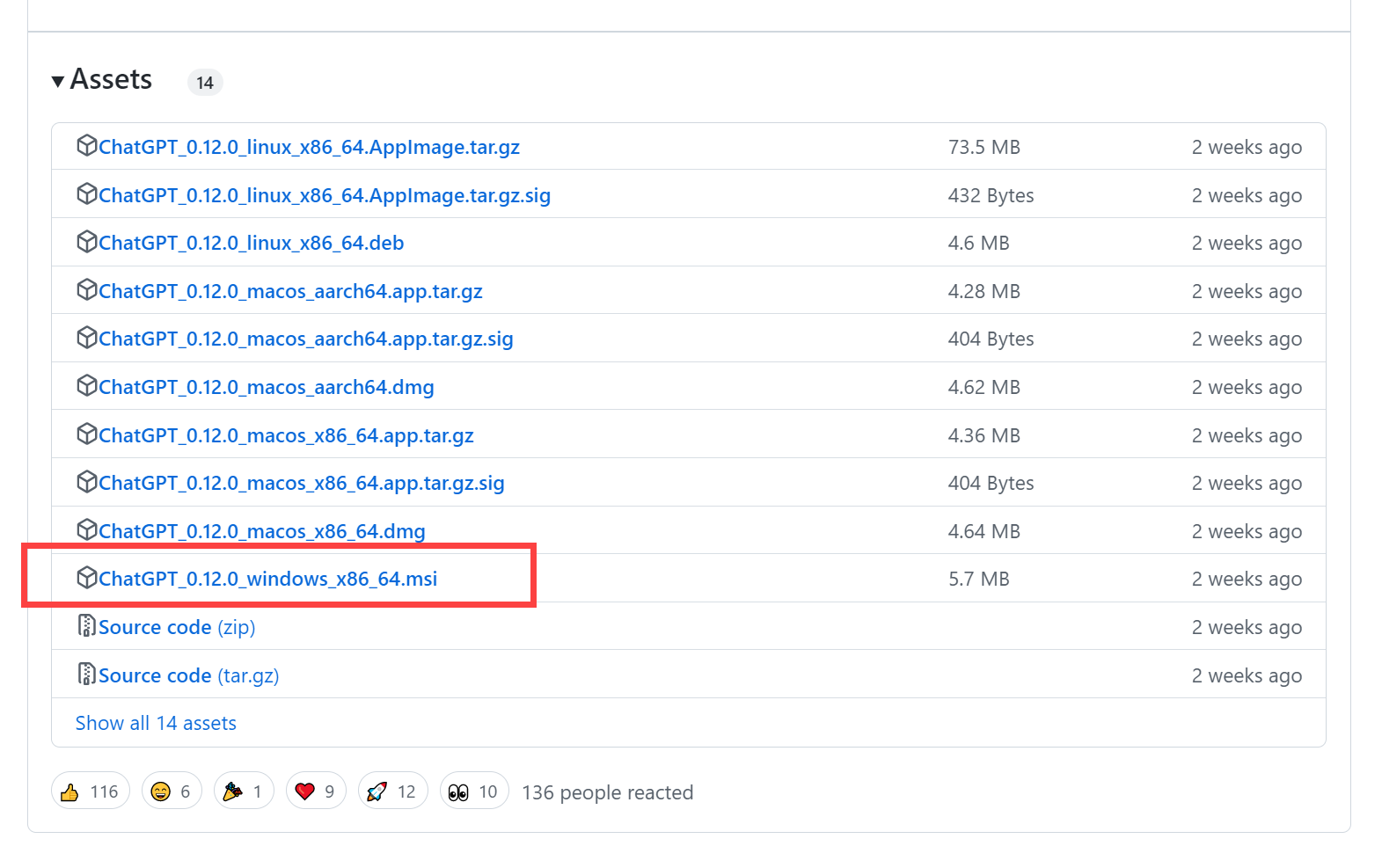Toggle laugh reaction with 6
This screenshot has width=1382, height=868.
point(172,791)
